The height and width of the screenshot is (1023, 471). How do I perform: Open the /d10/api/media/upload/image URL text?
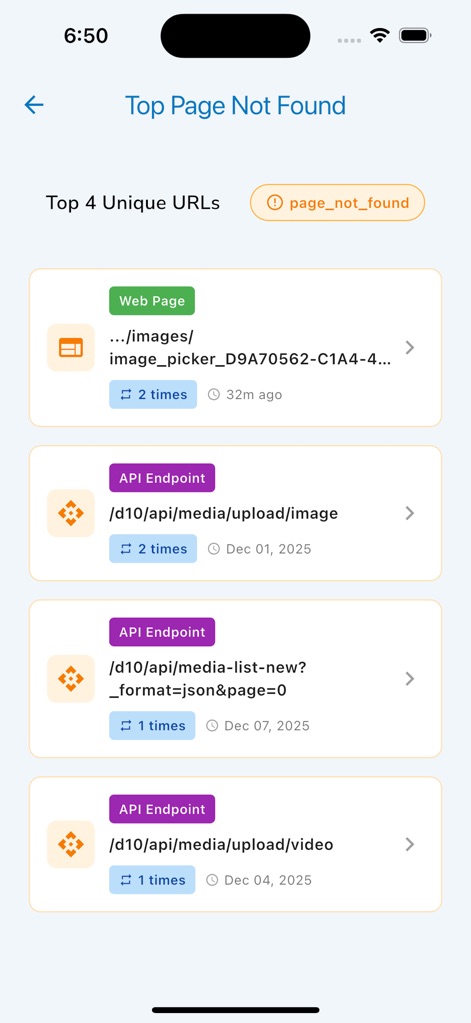coord(224,513)
